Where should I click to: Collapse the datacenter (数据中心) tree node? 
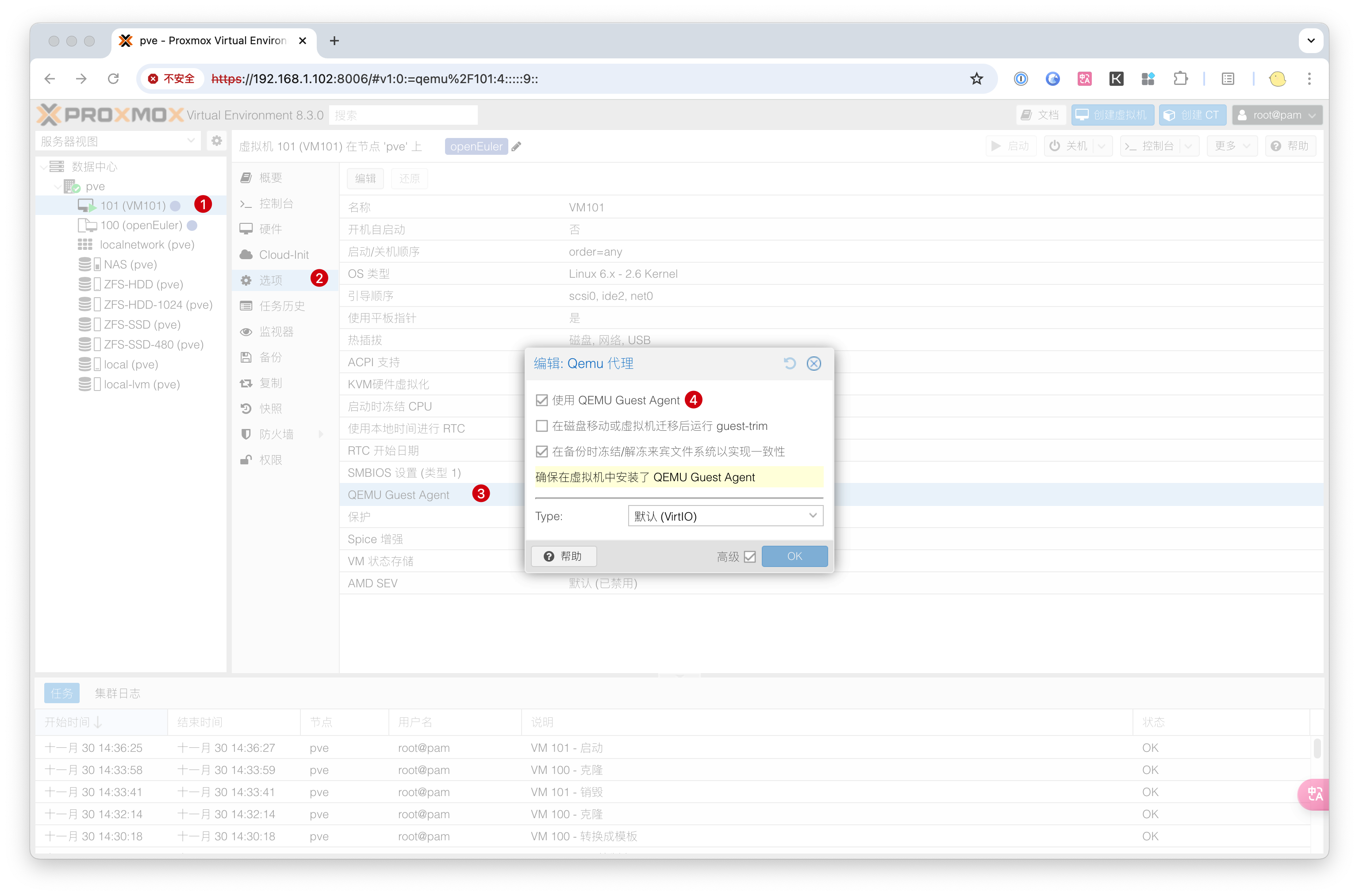(44, 167)
